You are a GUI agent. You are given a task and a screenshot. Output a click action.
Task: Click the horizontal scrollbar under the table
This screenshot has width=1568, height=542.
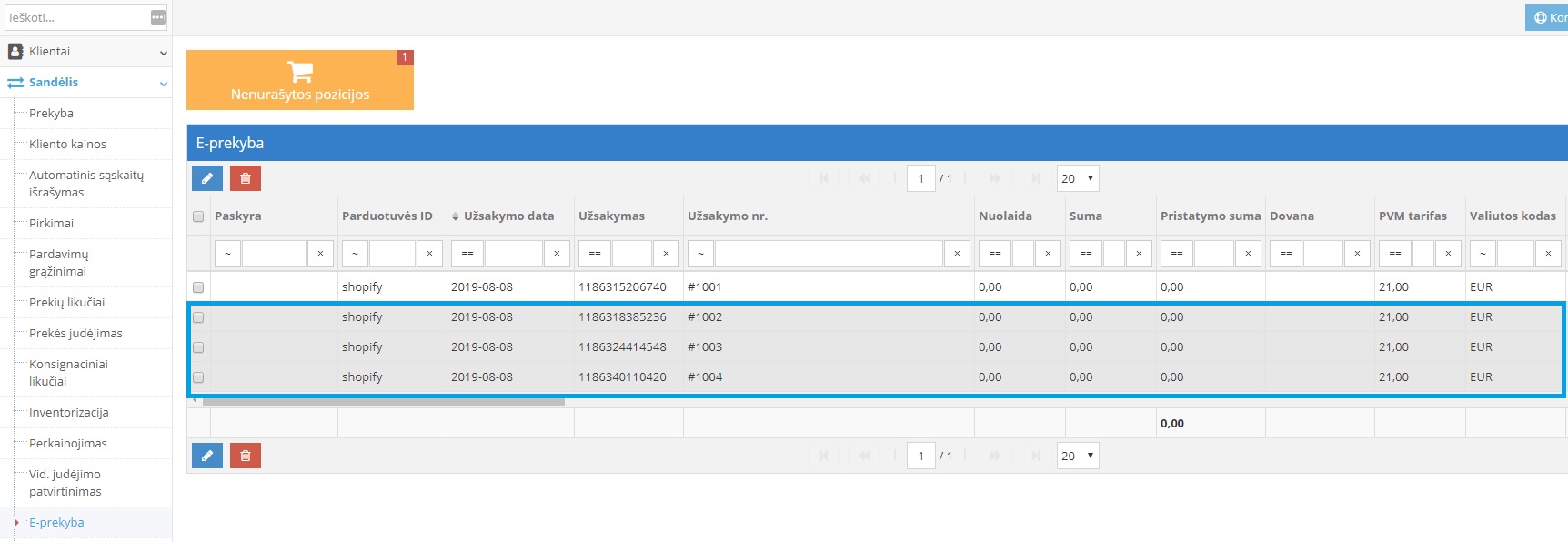383,401
